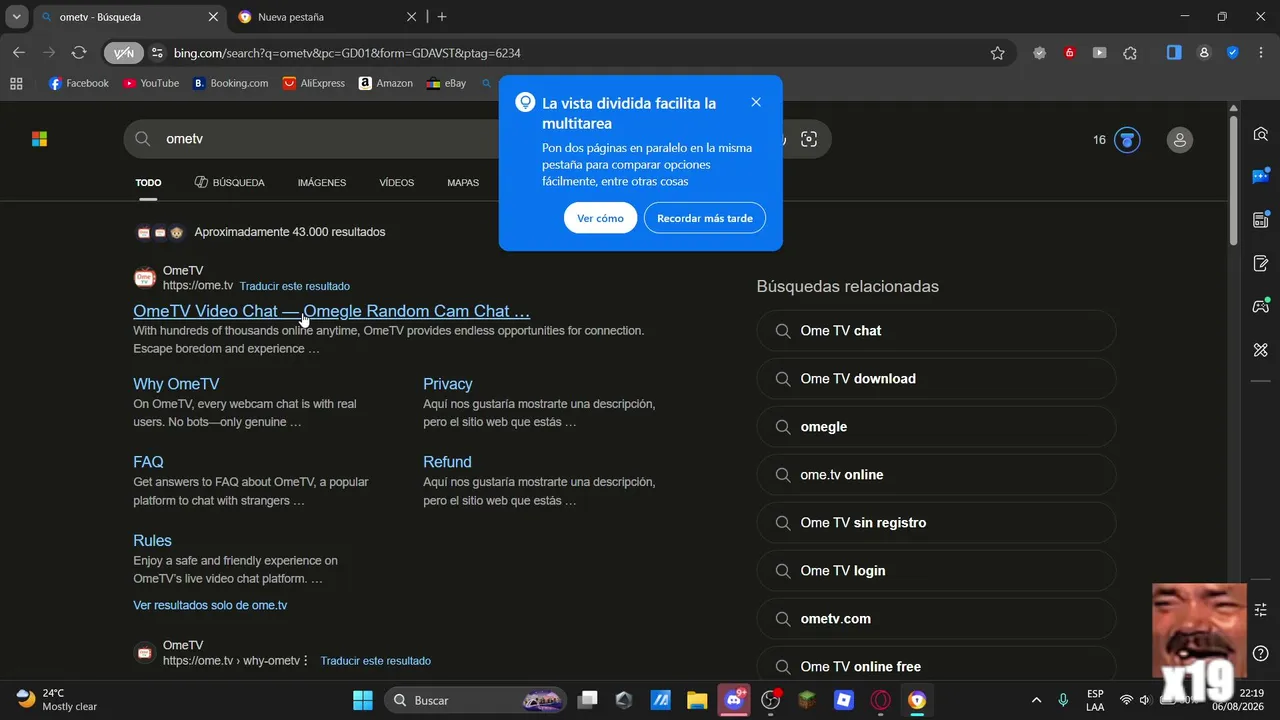1280x720 pixels.
Task: Click the red unlock extension icon
Action: click(1069, 53)
